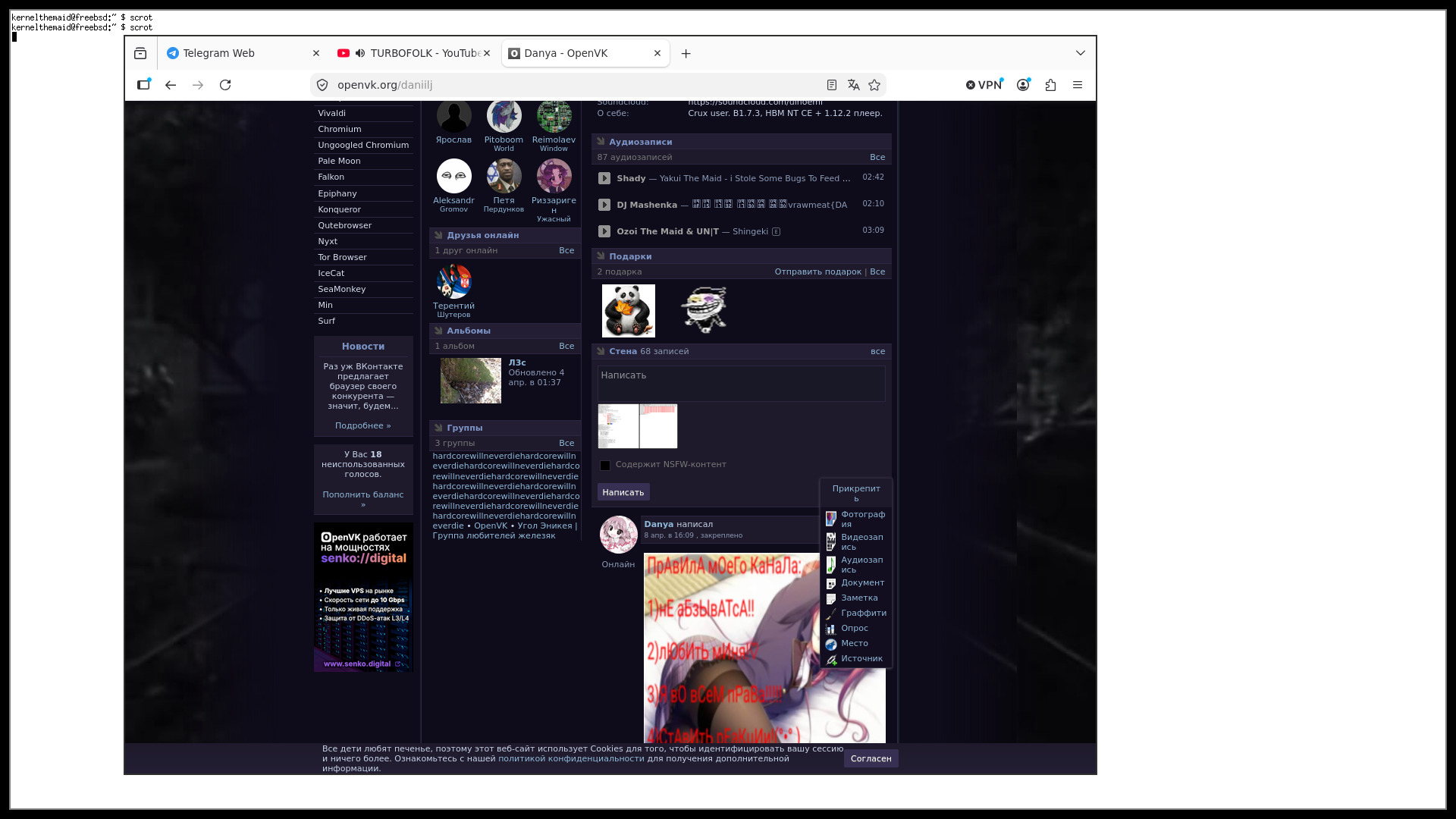Open the Л3с album thumbnail
This screenshot has height=819, width=1456.
[x=471, y=381]
